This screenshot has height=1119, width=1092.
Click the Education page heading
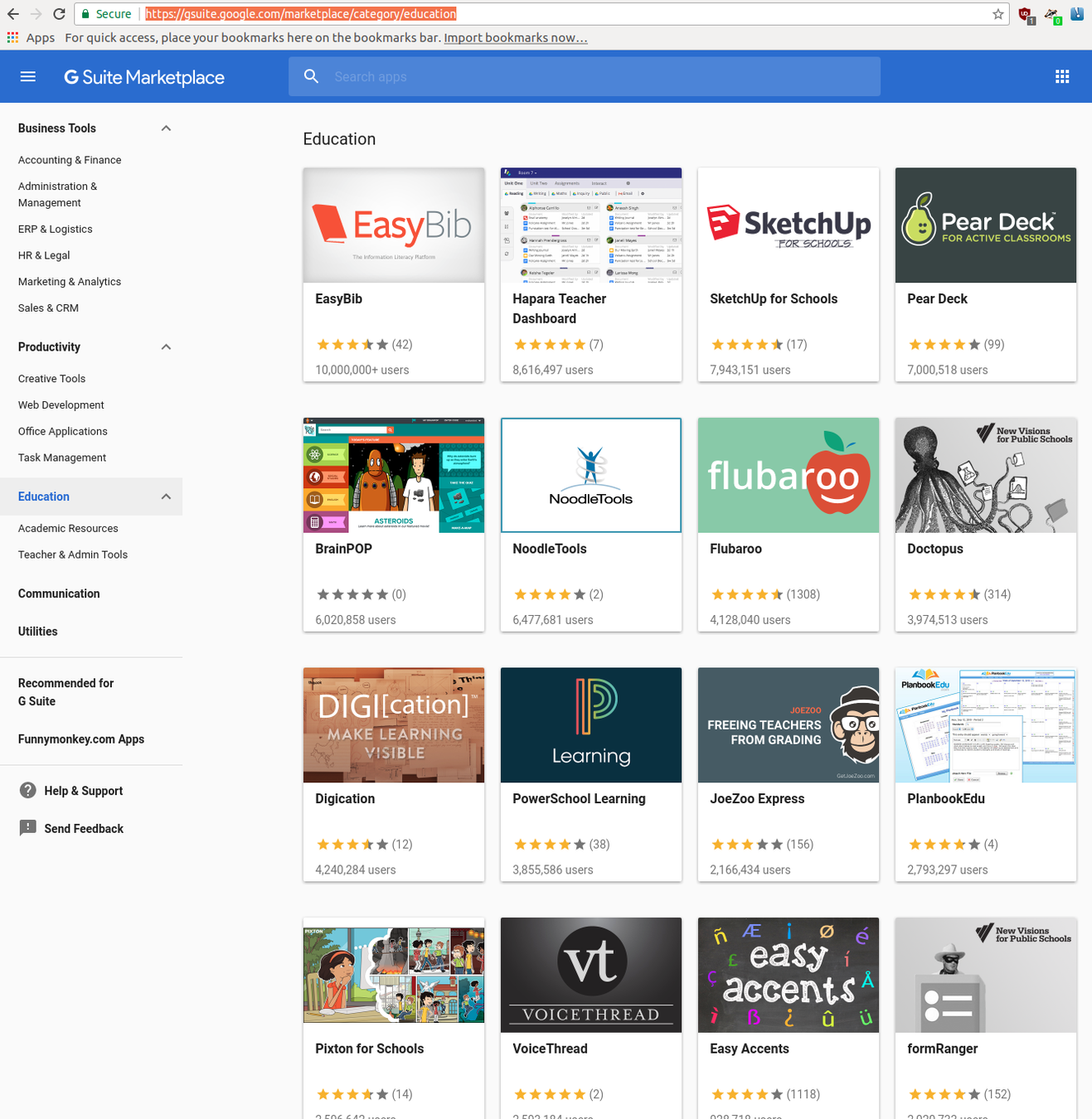339,139
